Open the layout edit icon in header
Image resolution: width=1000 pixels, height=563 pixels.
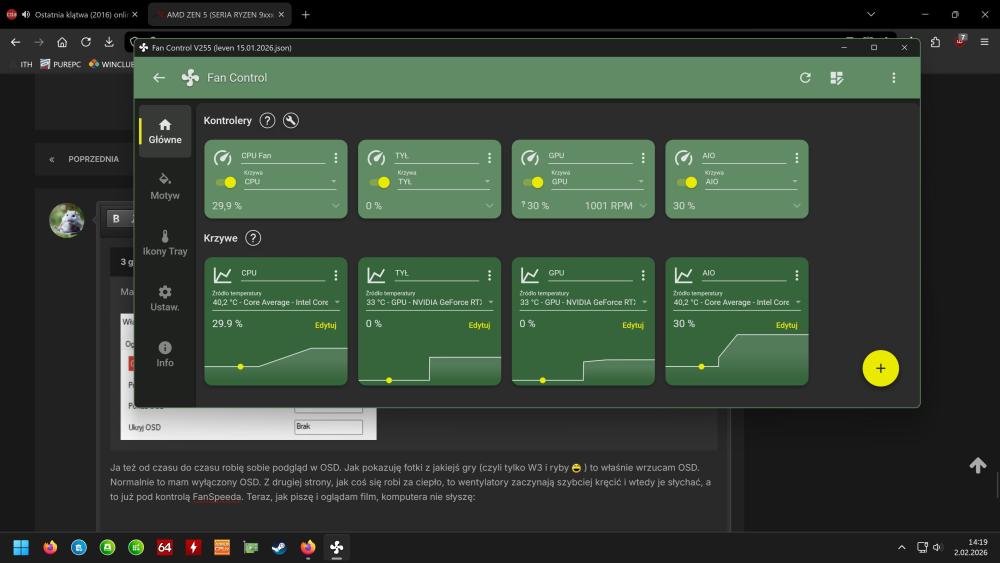tap(837, 78)
